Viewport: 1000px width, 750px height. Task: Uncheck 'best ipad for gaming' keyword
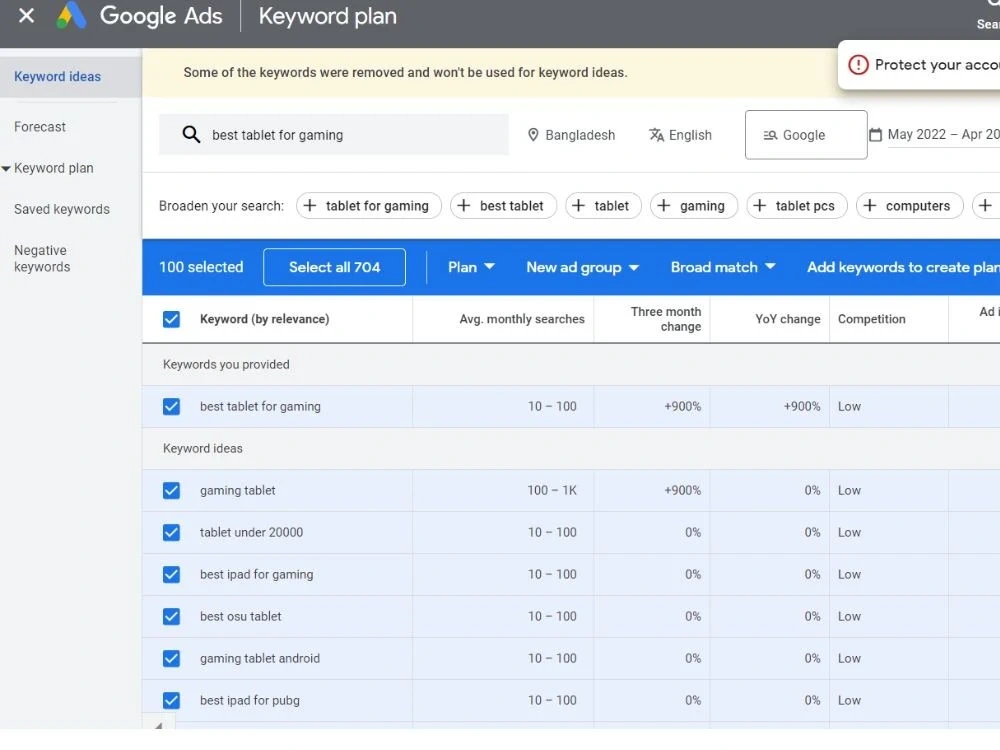point(171,575)
